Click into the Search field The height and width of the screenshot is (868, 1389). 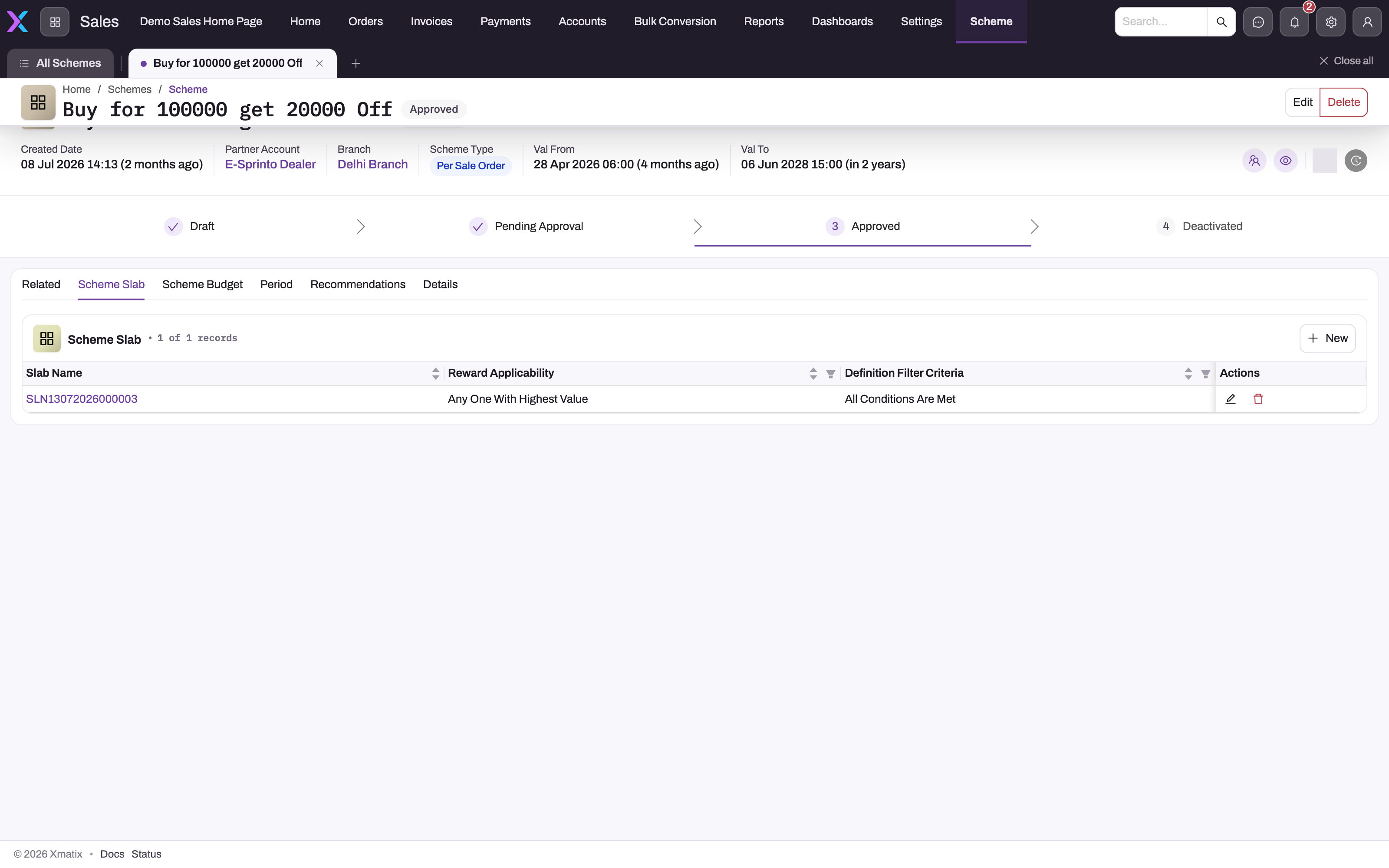(x=1161, y=22)
